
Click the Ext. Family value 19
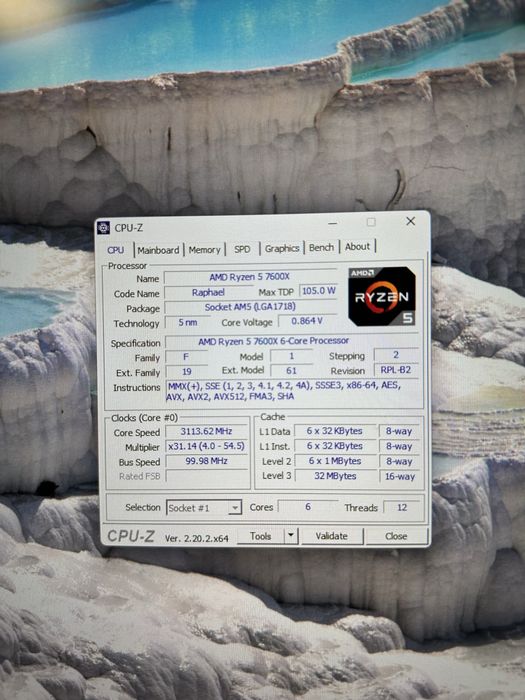[x=187, y=371]
